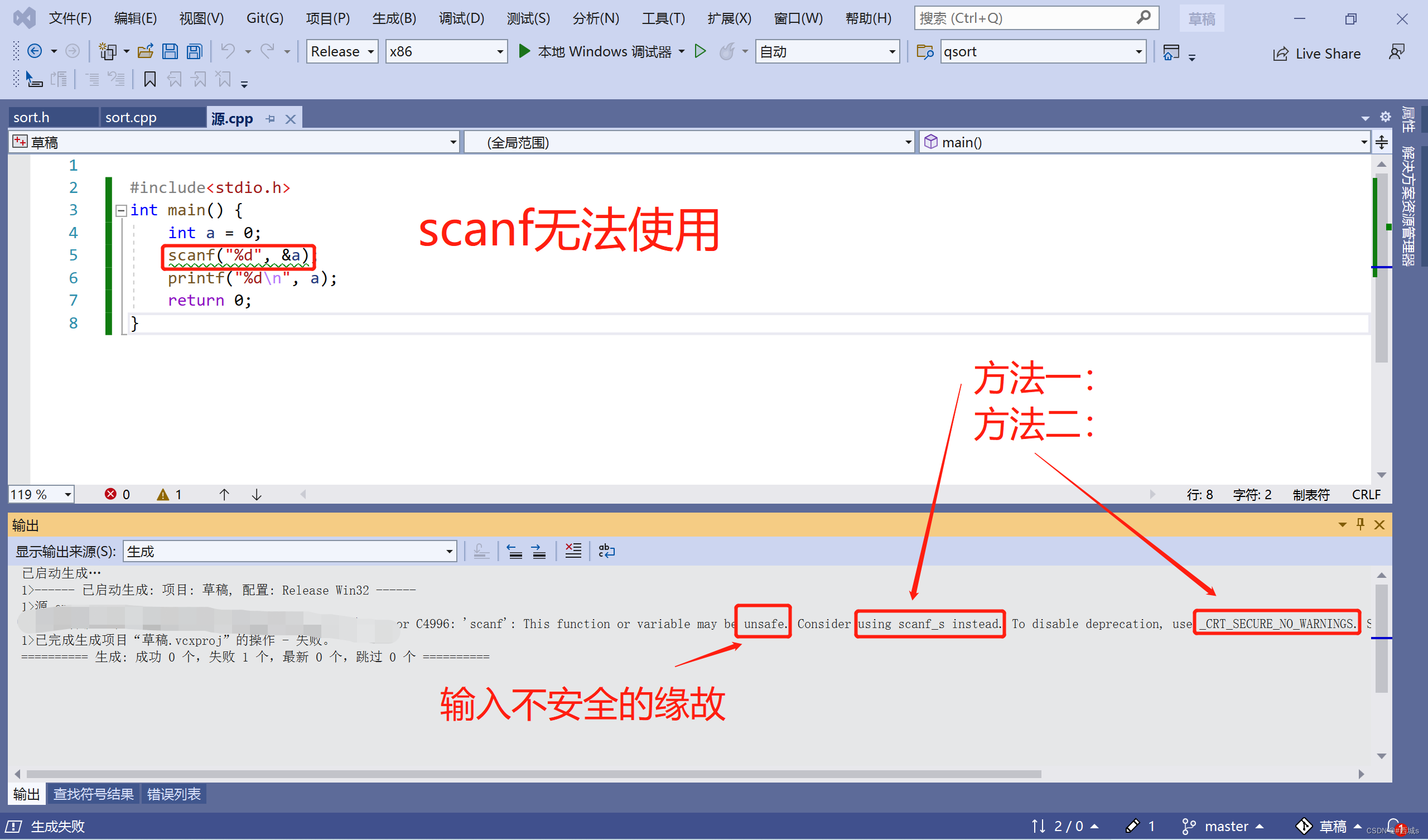Screen dimensions: 1428x840
Task: Click the warning count indicator showing 1
Action: pyautogui.click(x=170, y=494)
